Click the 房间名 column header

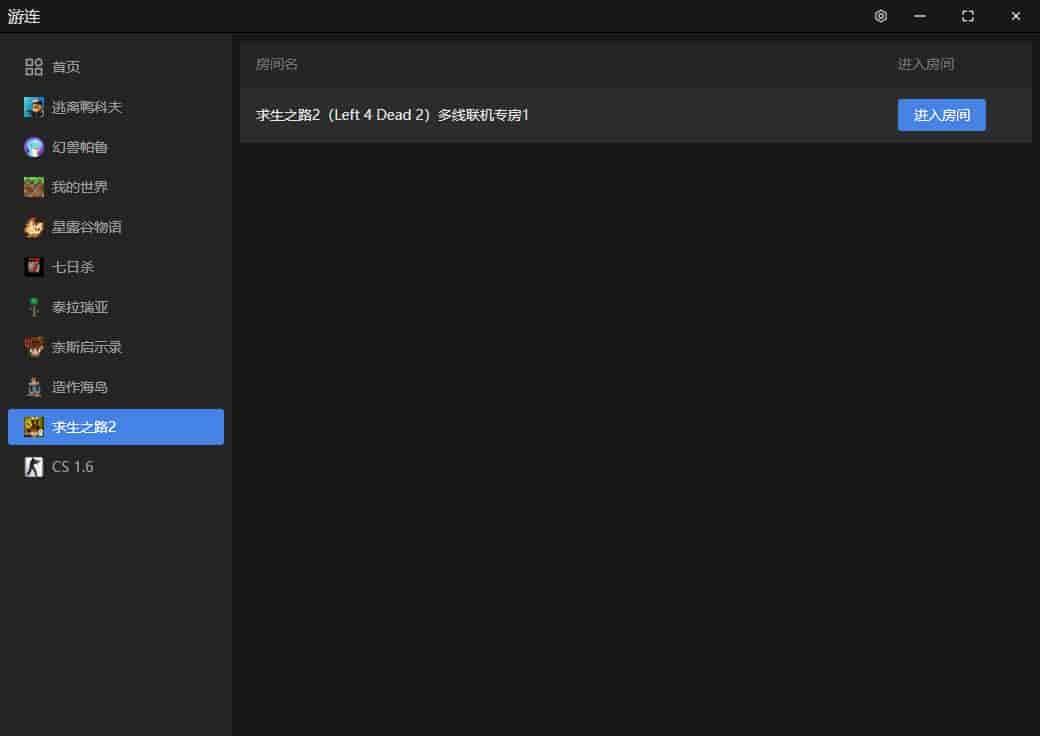tap(277, 64)
